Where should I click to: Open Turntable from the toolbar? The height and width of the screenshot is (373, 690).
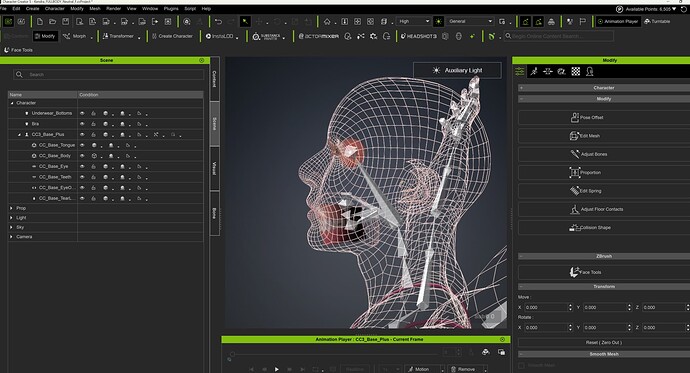tap(657, 21)
